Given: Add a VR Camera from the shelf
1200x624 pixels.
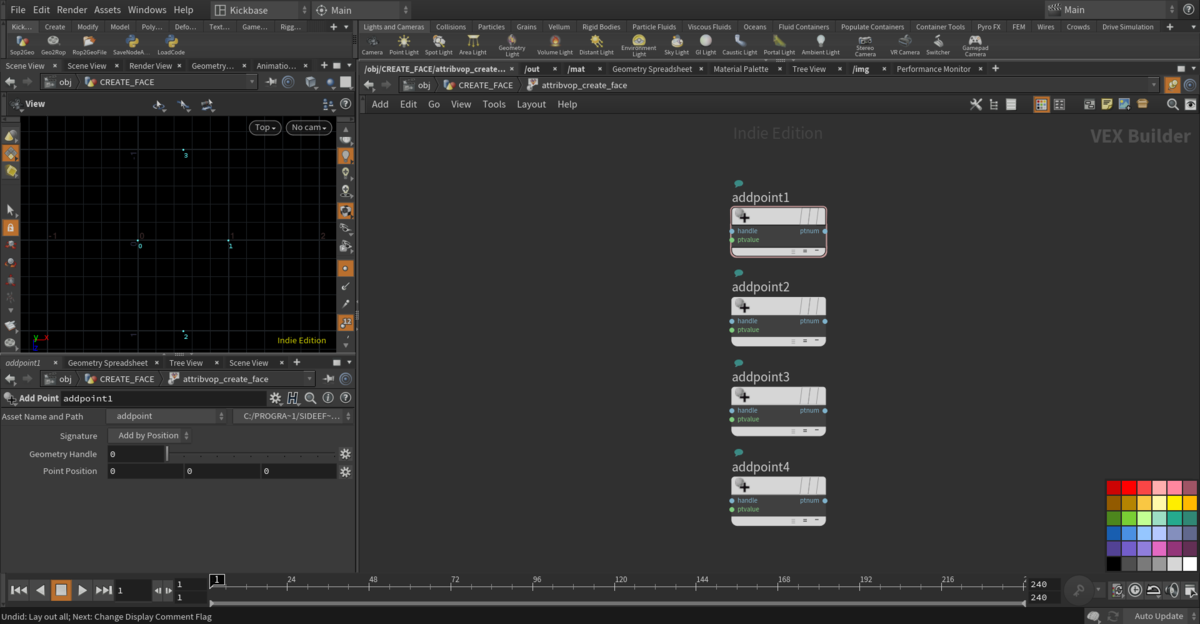Looking at the screenshot, I should click(x=905, y=45).
